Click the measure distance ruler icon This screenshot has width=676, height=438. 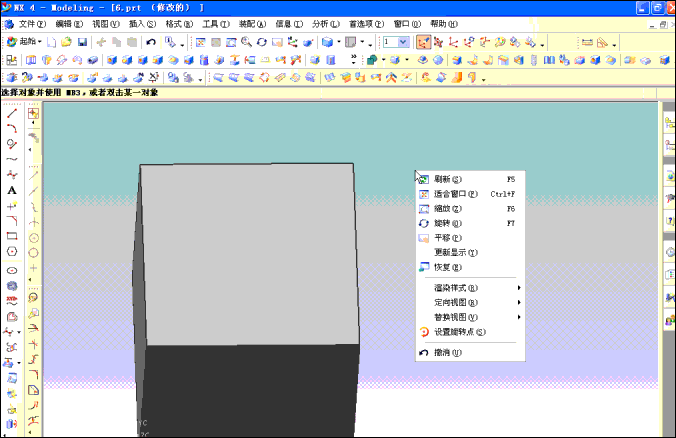pos(587,42)
